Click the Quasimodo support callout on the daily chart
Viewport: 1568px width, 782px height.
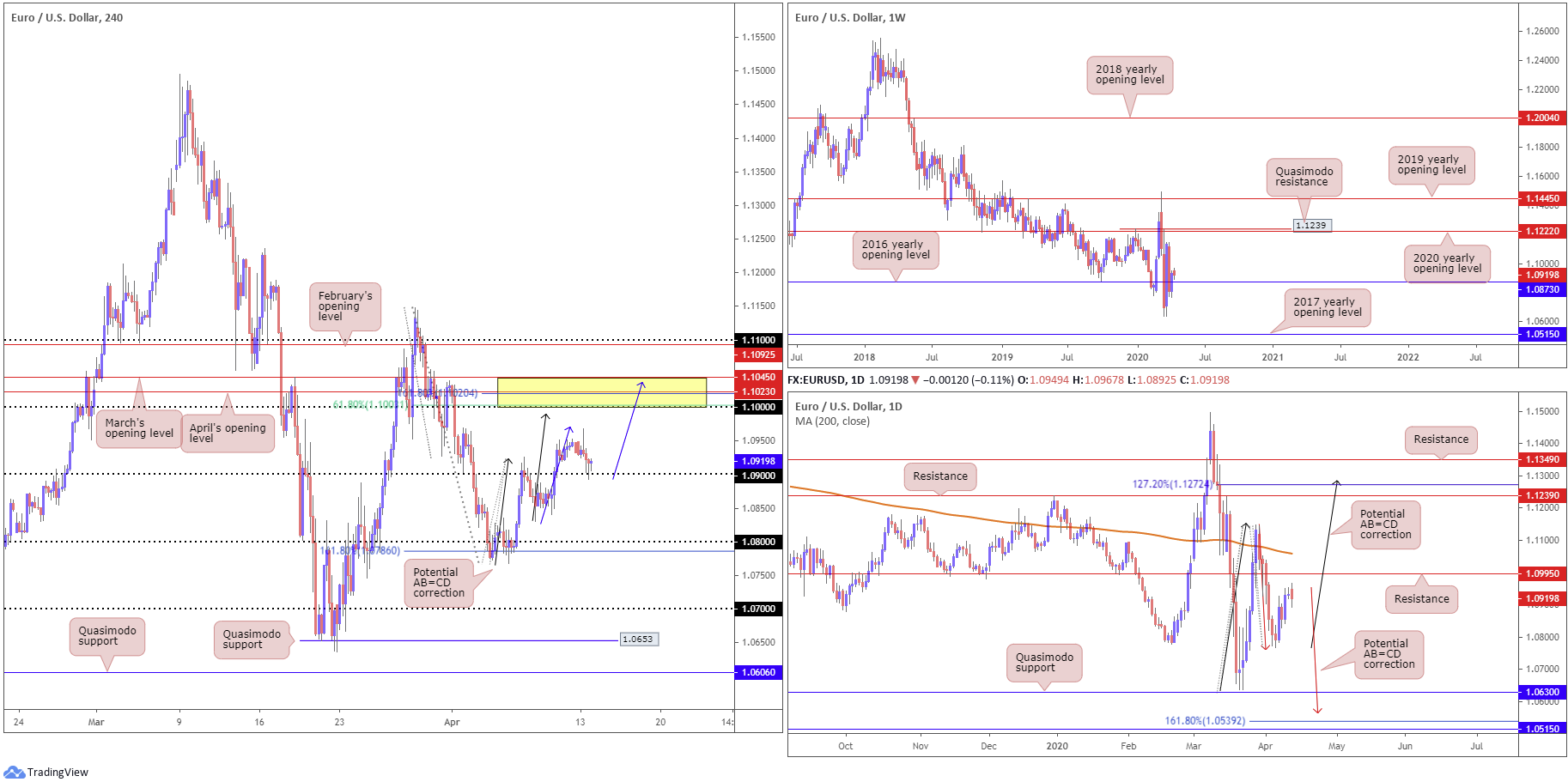(1044, 663)
